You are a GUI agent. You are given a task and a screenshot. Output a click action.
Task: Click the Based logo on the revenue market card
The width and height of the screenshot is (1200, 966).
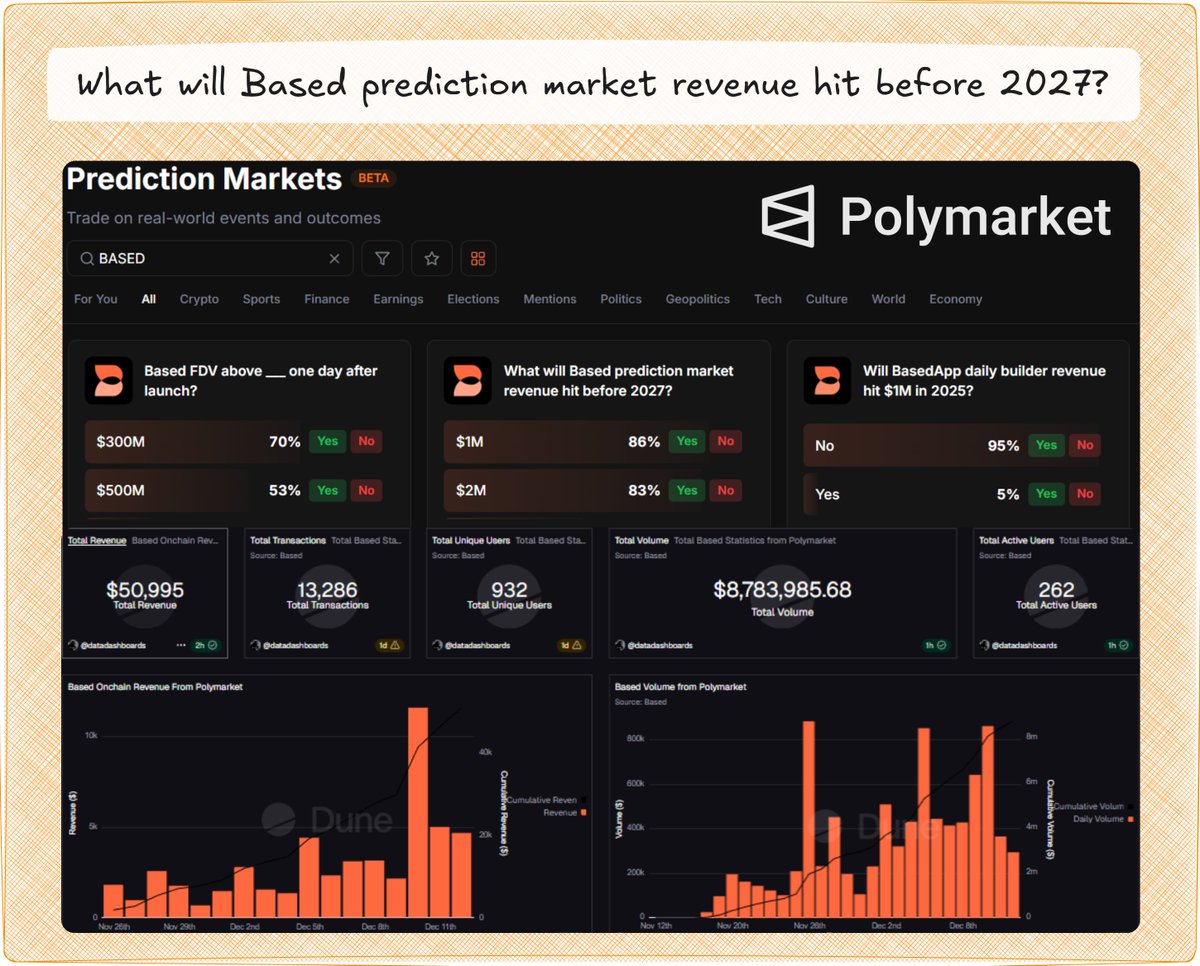click(468, 381)
